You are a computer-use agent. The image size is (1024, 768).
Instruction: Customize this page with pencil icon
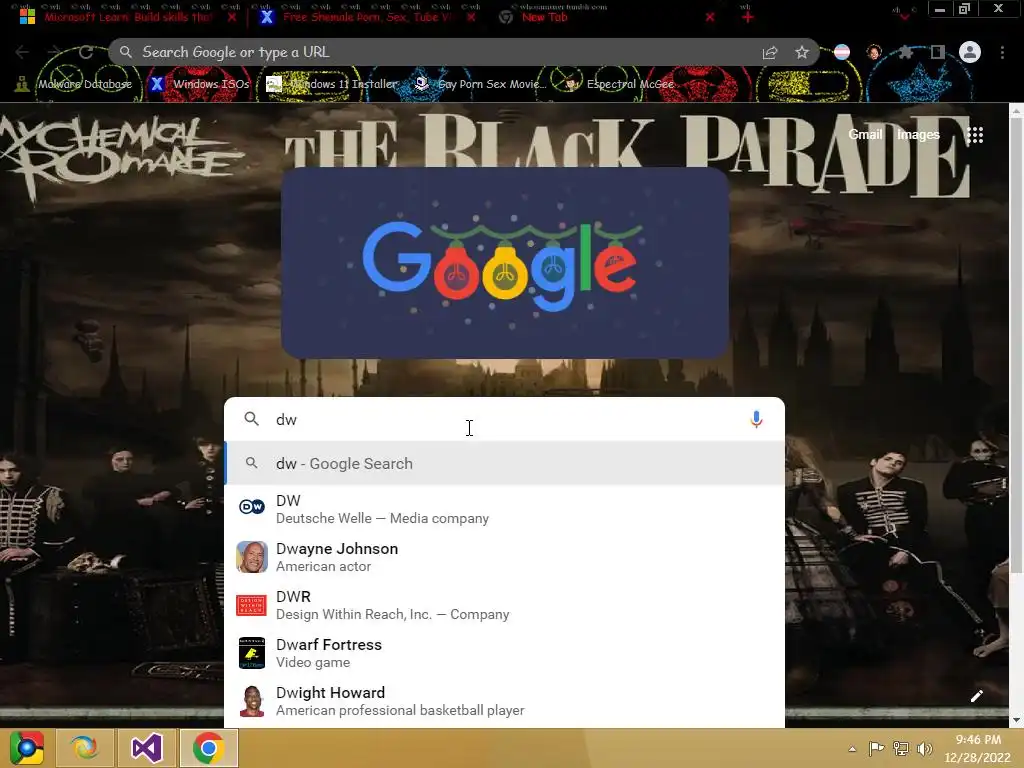point(976,696)
